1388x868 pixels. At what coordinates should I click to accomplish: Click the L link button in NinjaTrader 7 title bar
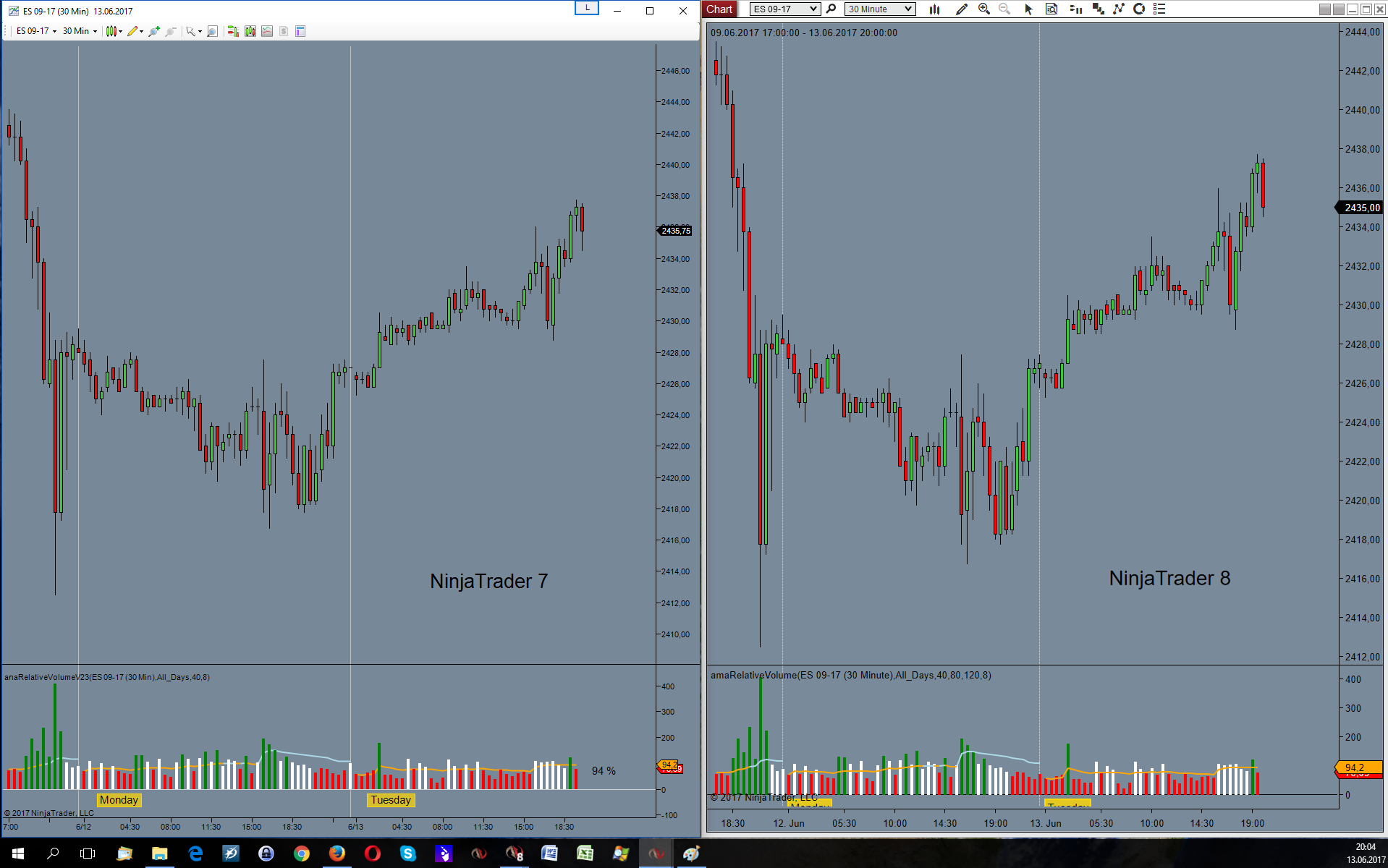(587, 8)
